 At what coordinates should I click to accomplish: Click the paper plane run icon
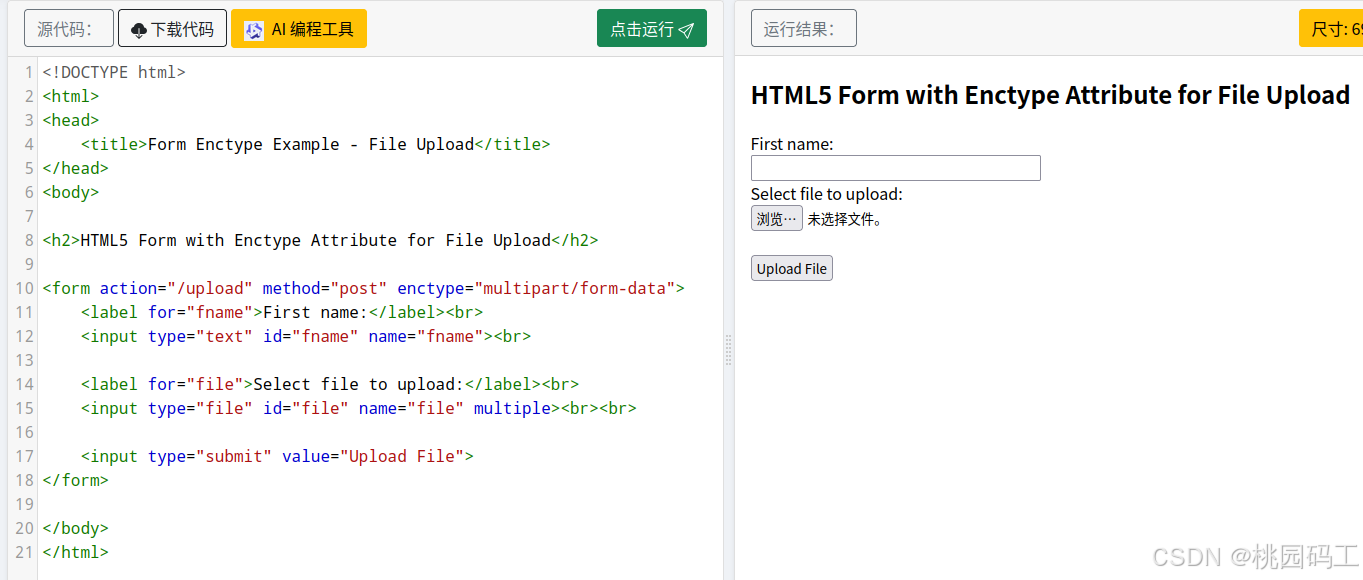coord(686,30)
